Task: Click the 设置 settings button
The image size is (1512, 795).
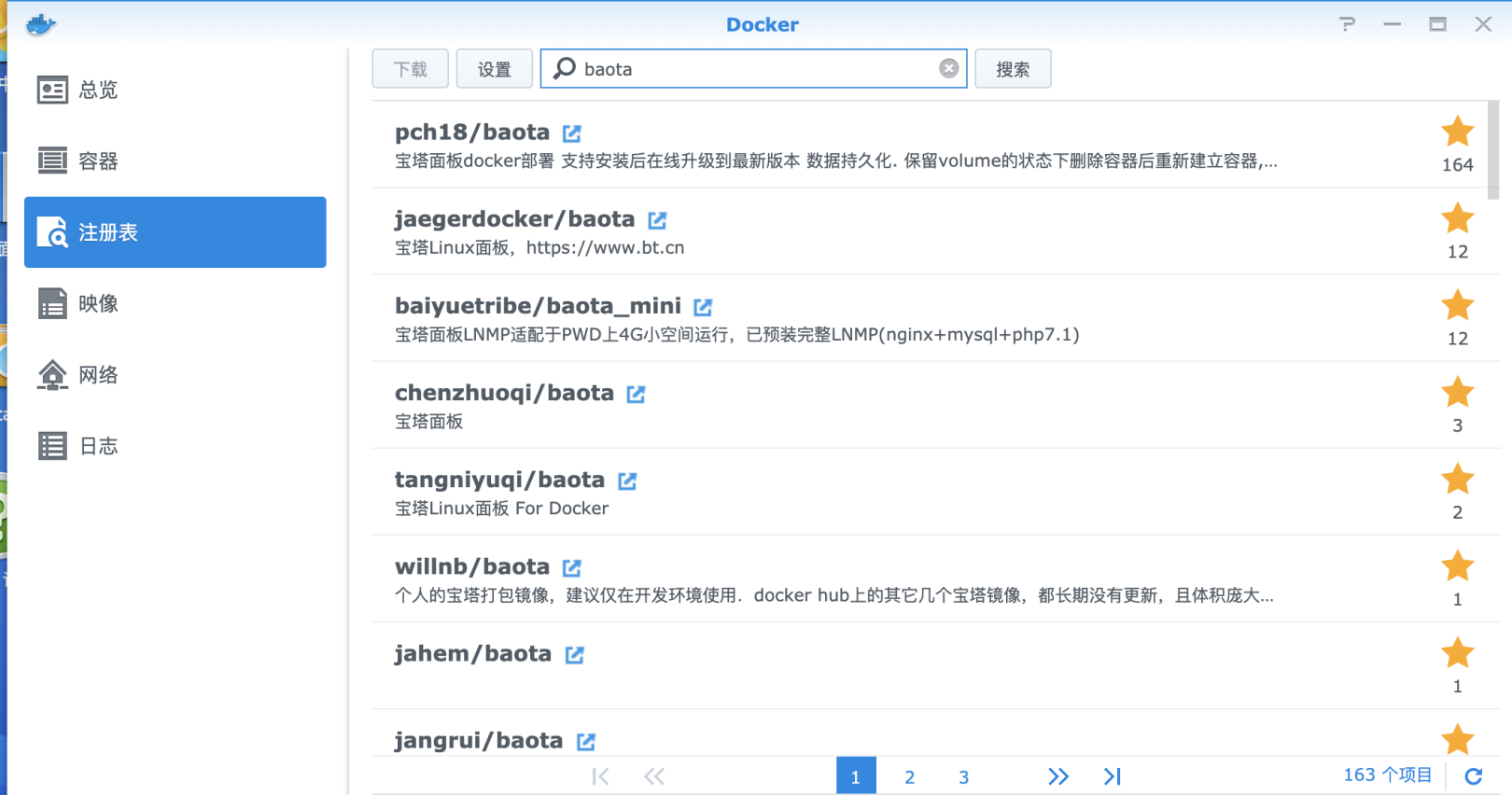Action: click(x=494, y=69)
